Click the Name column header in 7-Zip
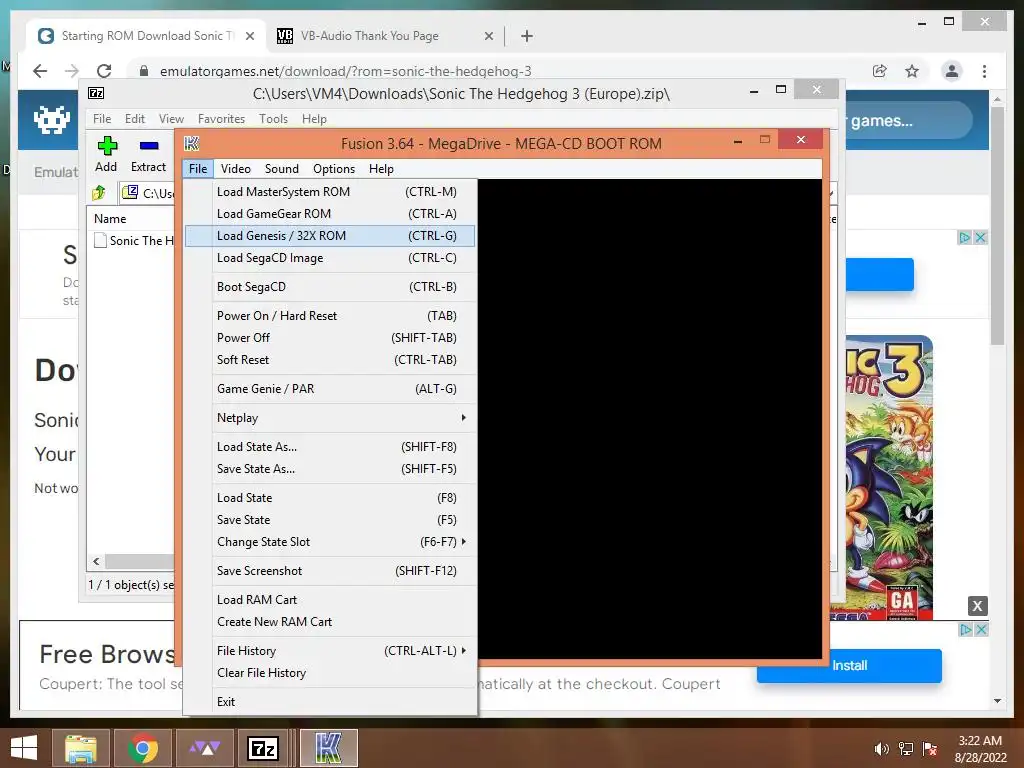 (110, 219)
